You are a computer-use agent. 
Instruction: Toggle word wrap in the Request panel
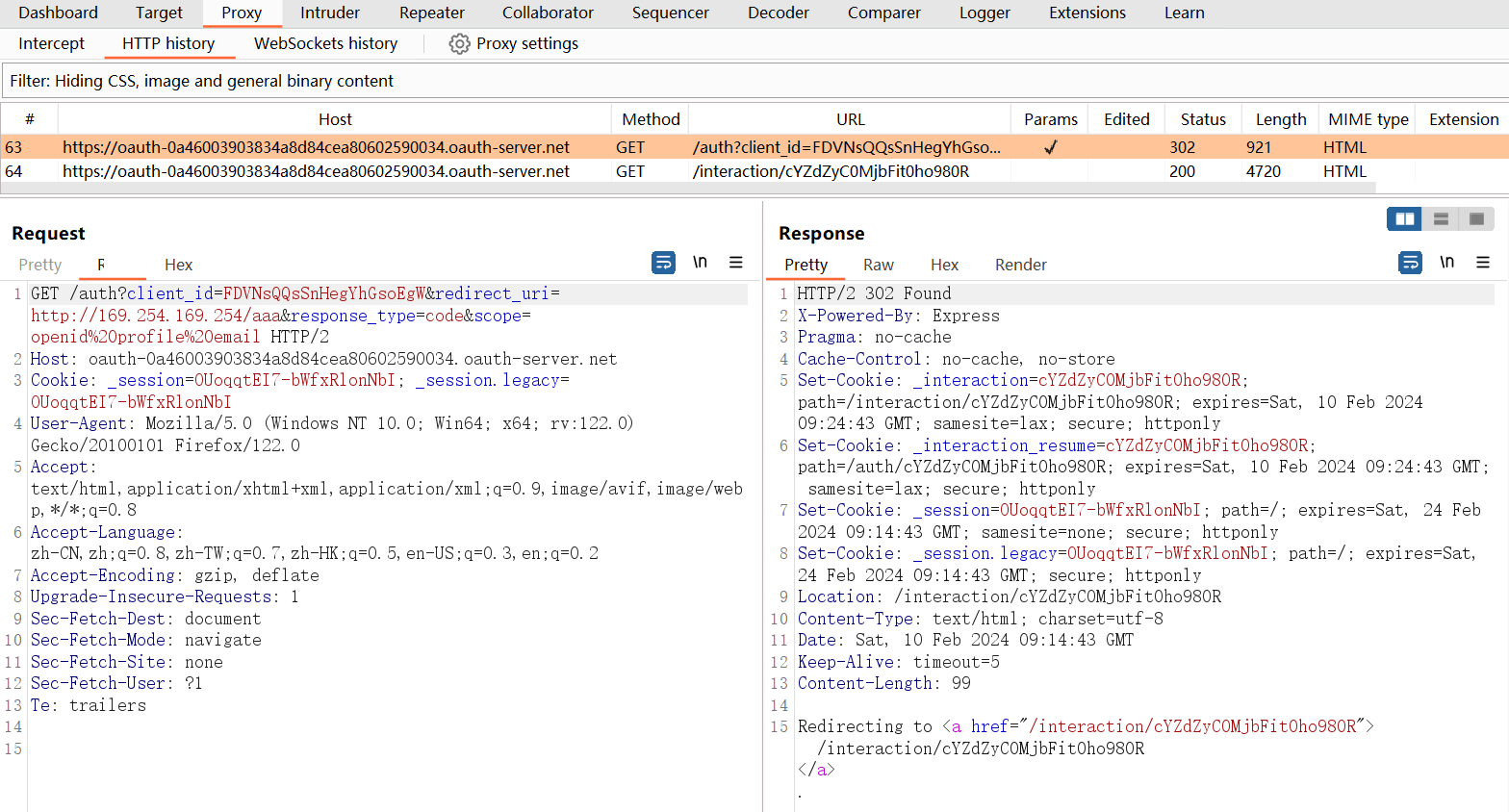(663, 263)
